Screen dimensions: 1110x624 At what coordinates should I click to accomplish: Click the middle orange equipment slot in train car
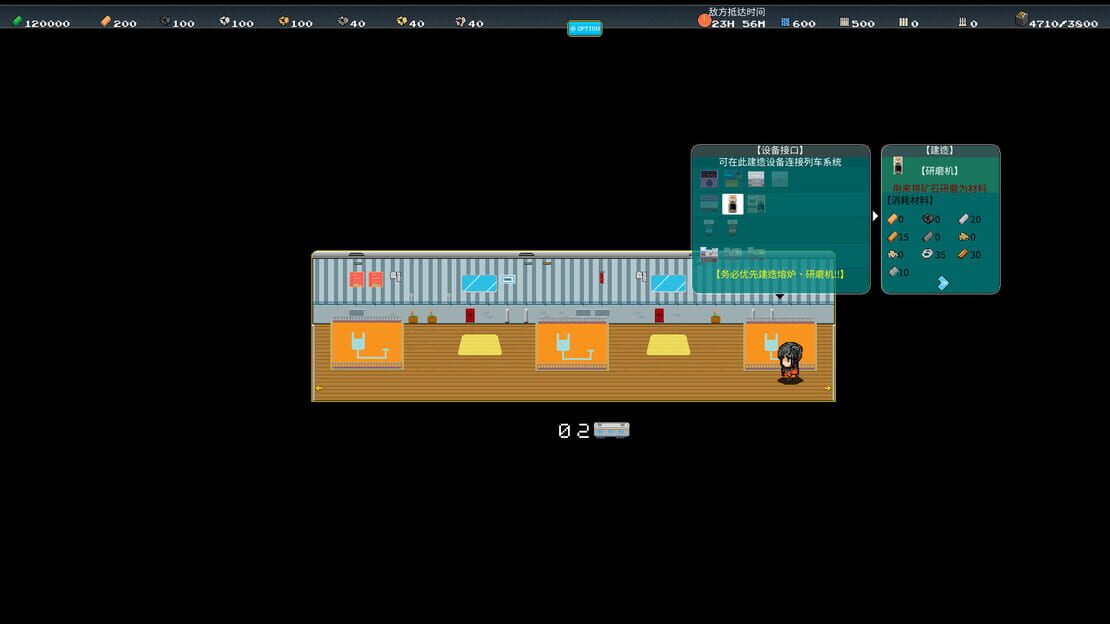(572, 345)
